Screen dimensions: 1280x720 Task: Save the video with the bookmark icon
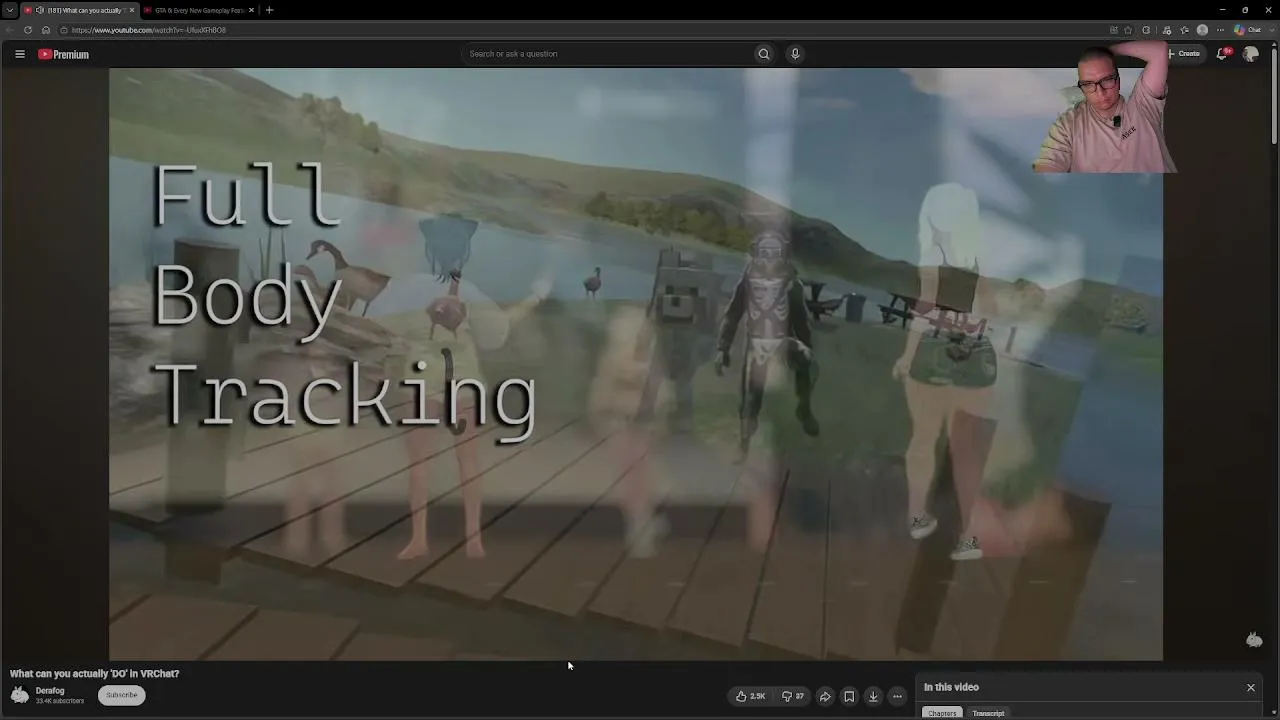849,696
